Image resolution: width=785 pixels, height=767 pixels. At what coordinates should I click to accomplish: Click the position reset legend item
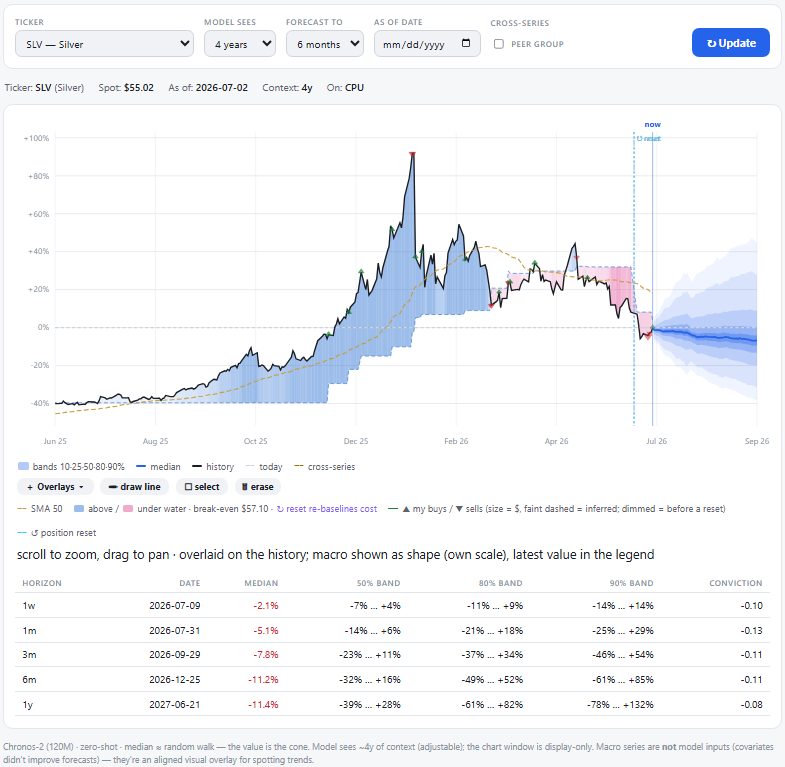coord(57,533)
